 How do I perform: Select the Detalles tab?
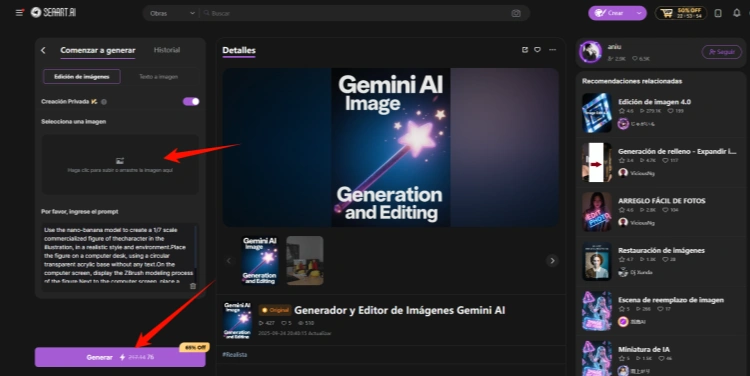(239, 50)
